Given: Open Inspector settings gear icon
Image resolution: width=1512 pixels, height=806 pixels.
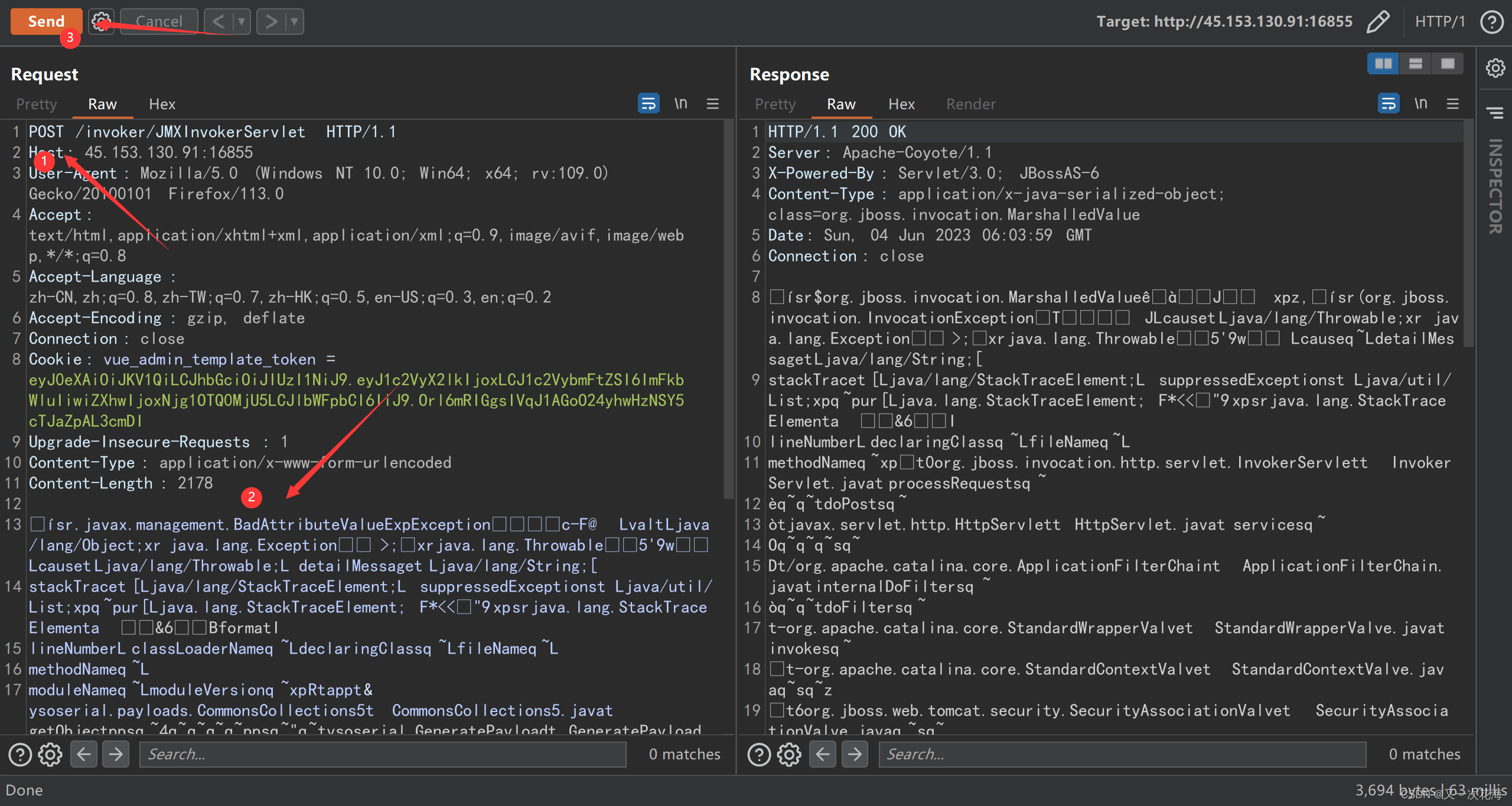Looking at the screenshot, I should 1495,68.
